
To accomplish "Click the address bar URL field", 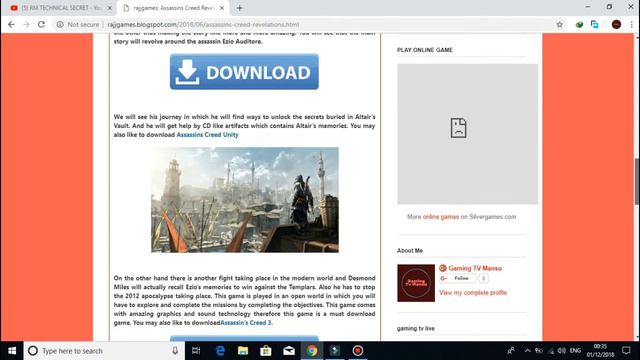I will coord(203,24).
